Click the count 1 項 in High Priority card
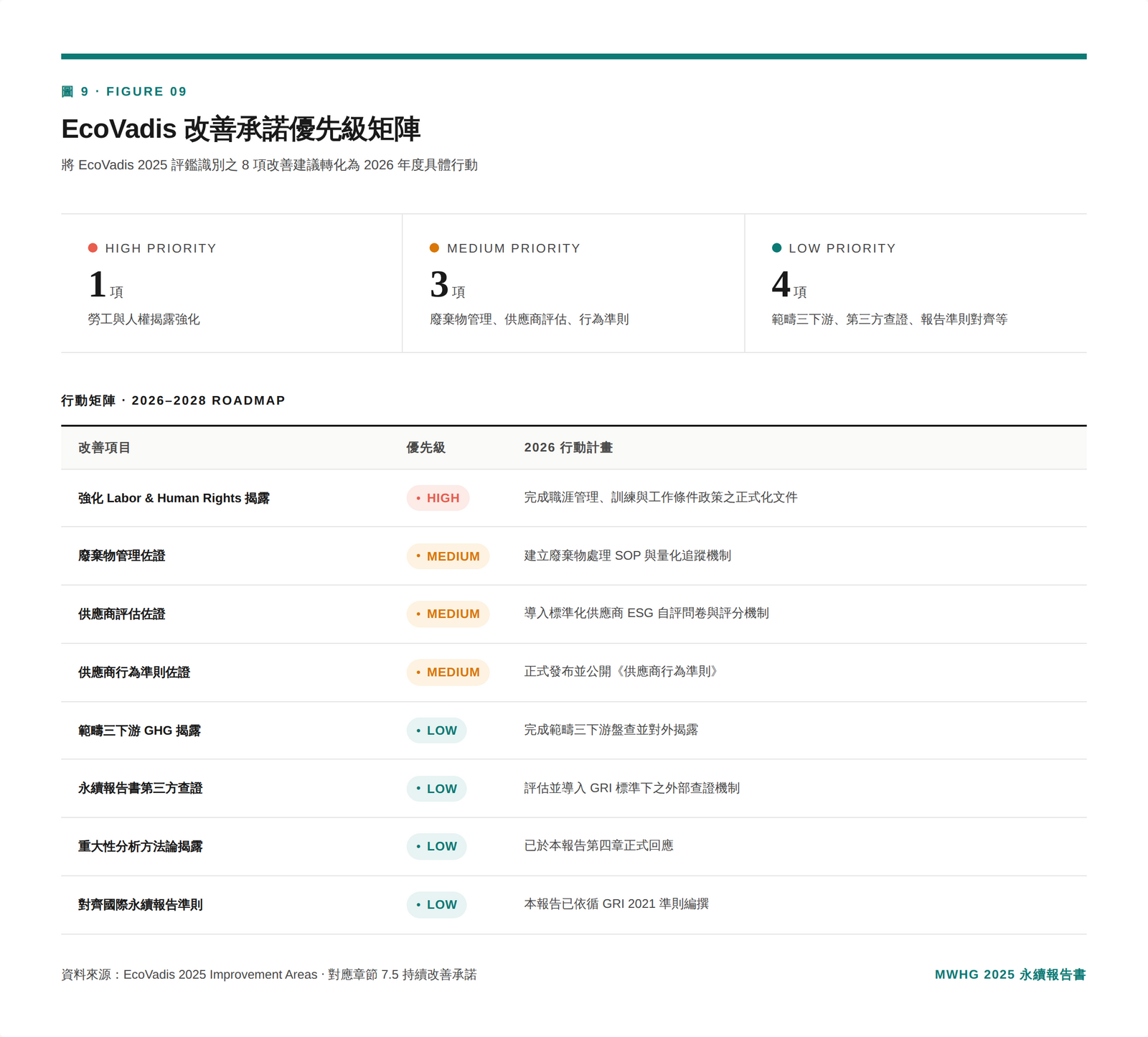The image size is (1148, 1037). click(105, 284)
